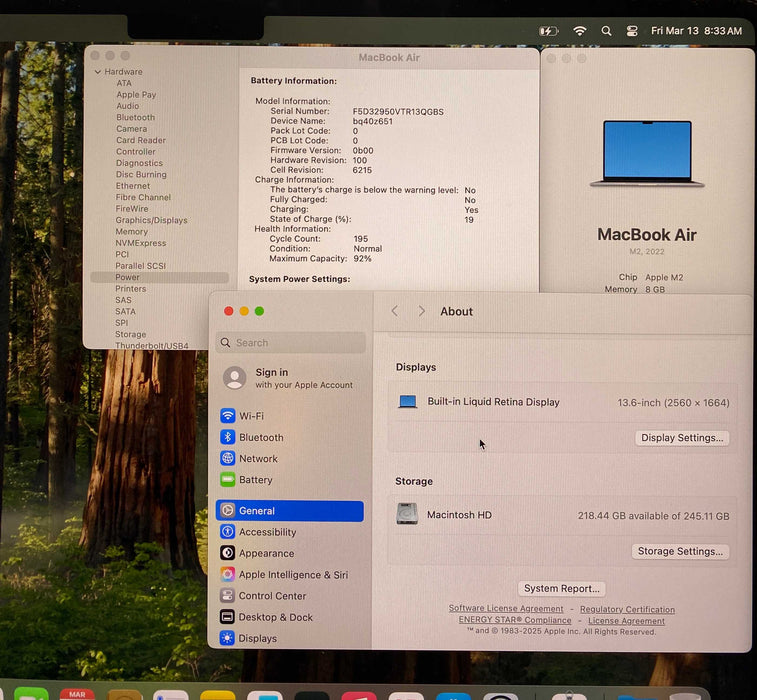Select Memory in System Report sidebar

[x=131, y=232]
